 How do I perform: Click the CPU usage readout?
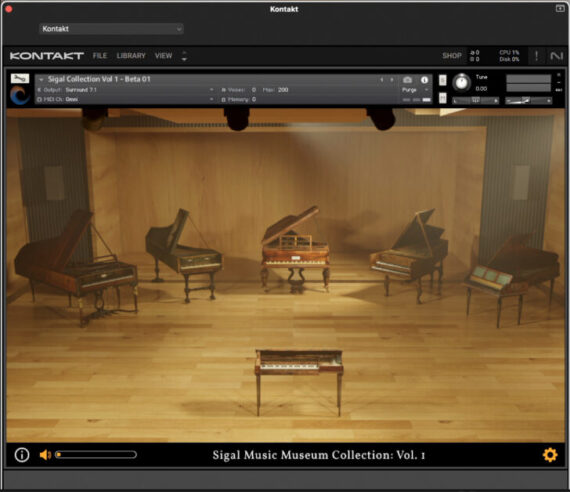[x=509, y=52]
